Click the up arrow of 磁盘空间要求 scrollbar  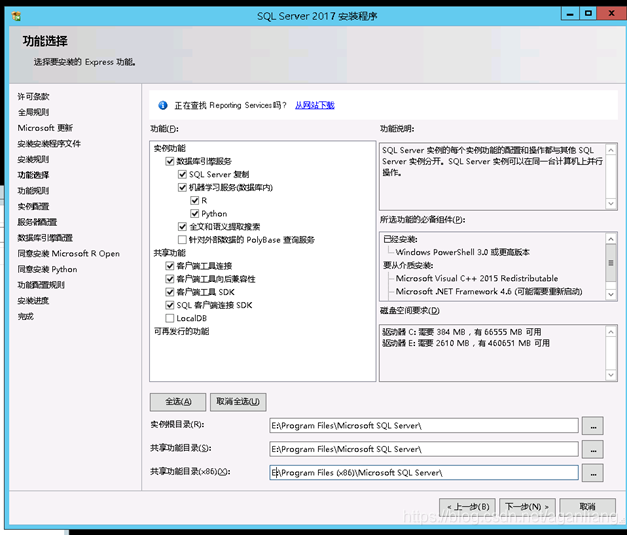click(611, 332)
